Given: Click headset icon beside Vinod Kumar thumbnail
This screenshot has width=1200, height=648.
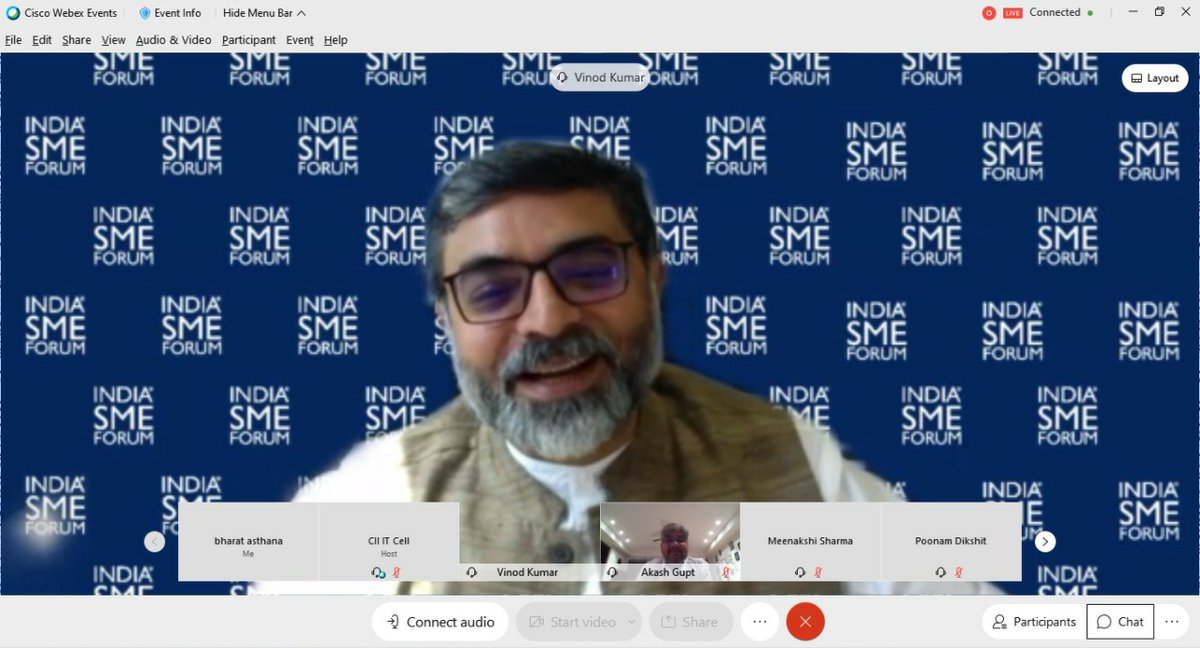Looking at the screenshot, I should 471,572.
